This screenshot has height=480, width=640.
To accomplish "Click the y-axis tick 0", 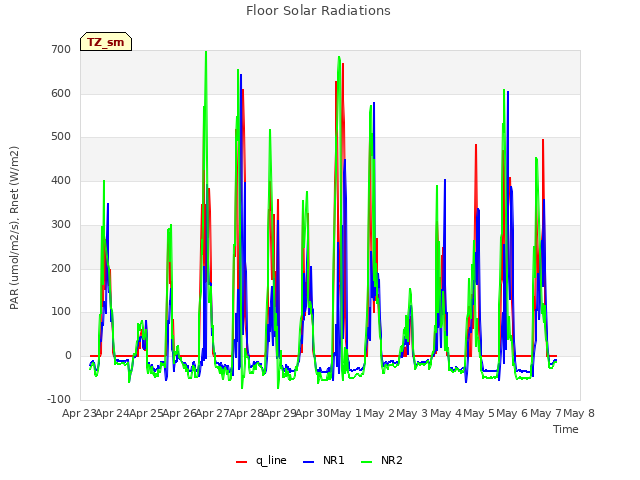I will coord(68,356).
